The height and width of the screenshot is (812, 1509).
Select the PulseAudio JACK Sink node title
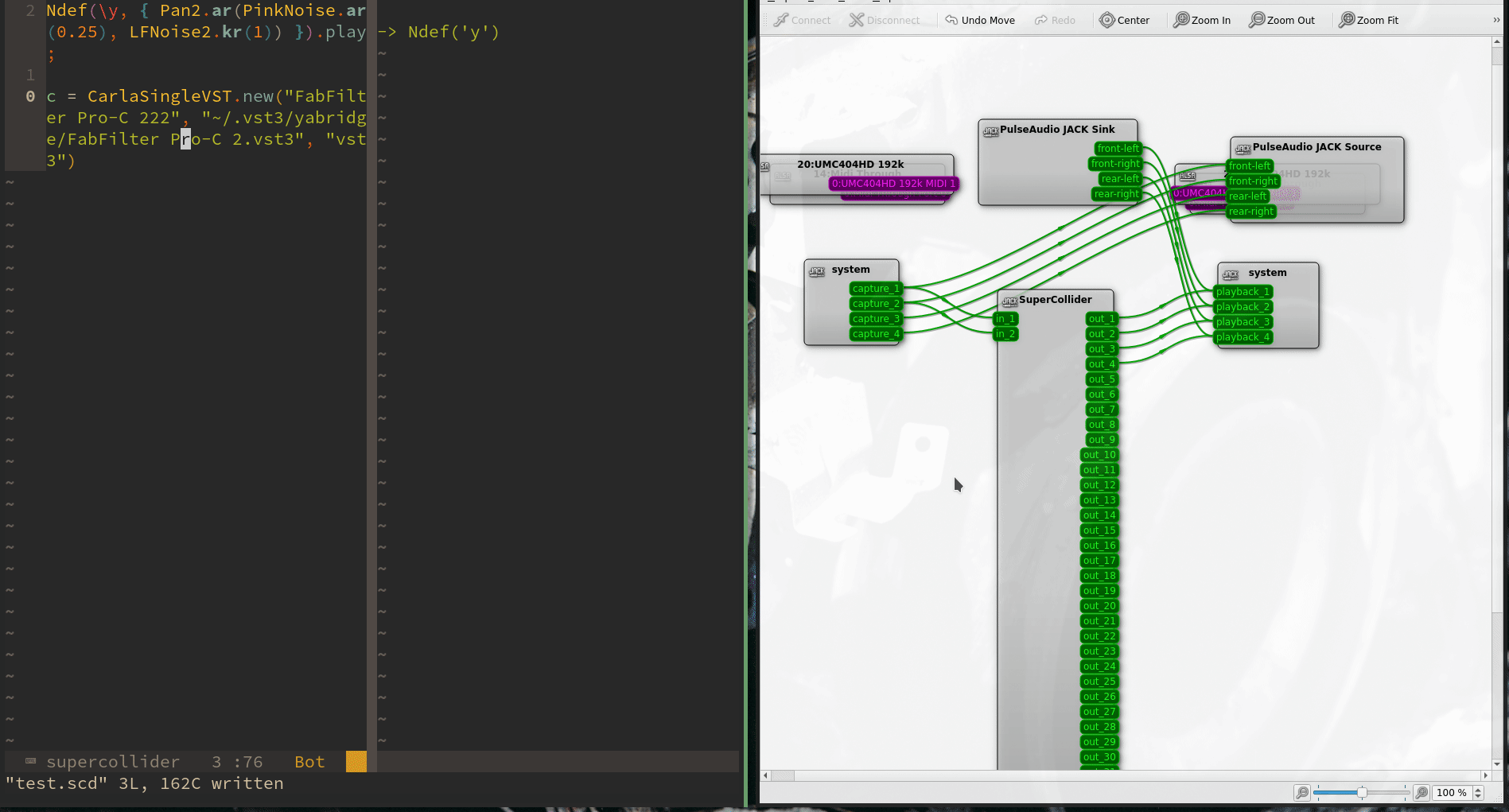[x=1057, y=129]
